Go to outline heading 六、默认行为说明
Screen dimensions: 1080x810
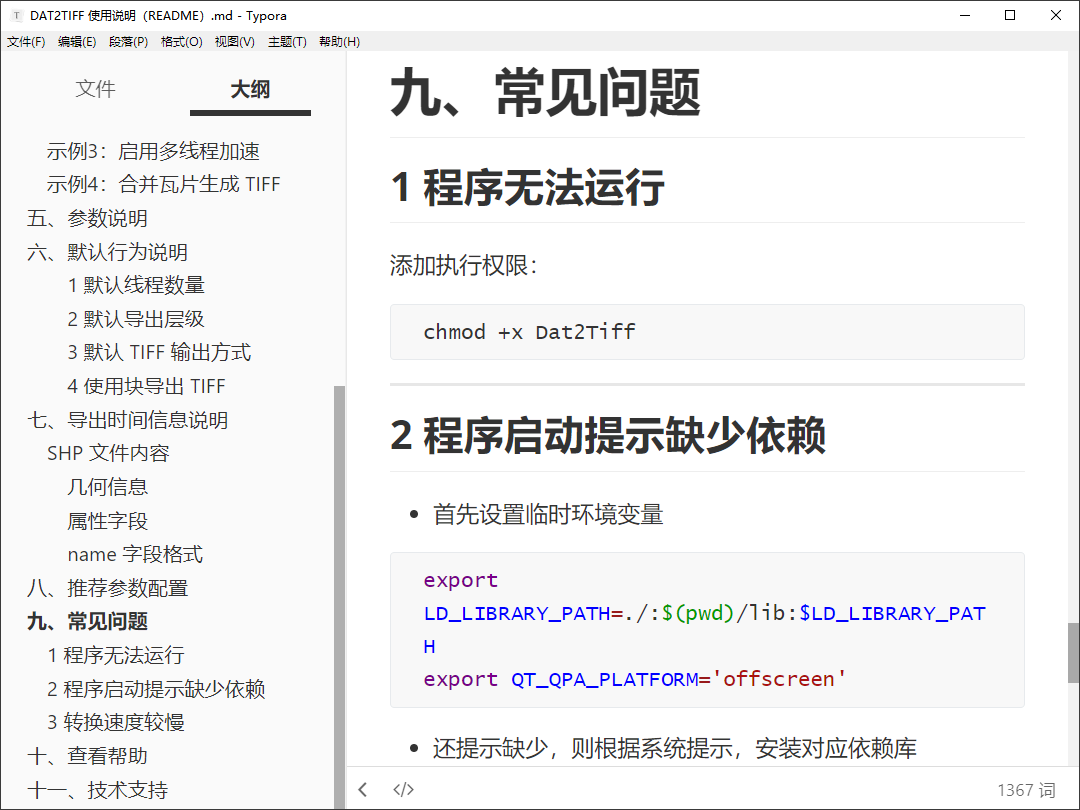107,252
